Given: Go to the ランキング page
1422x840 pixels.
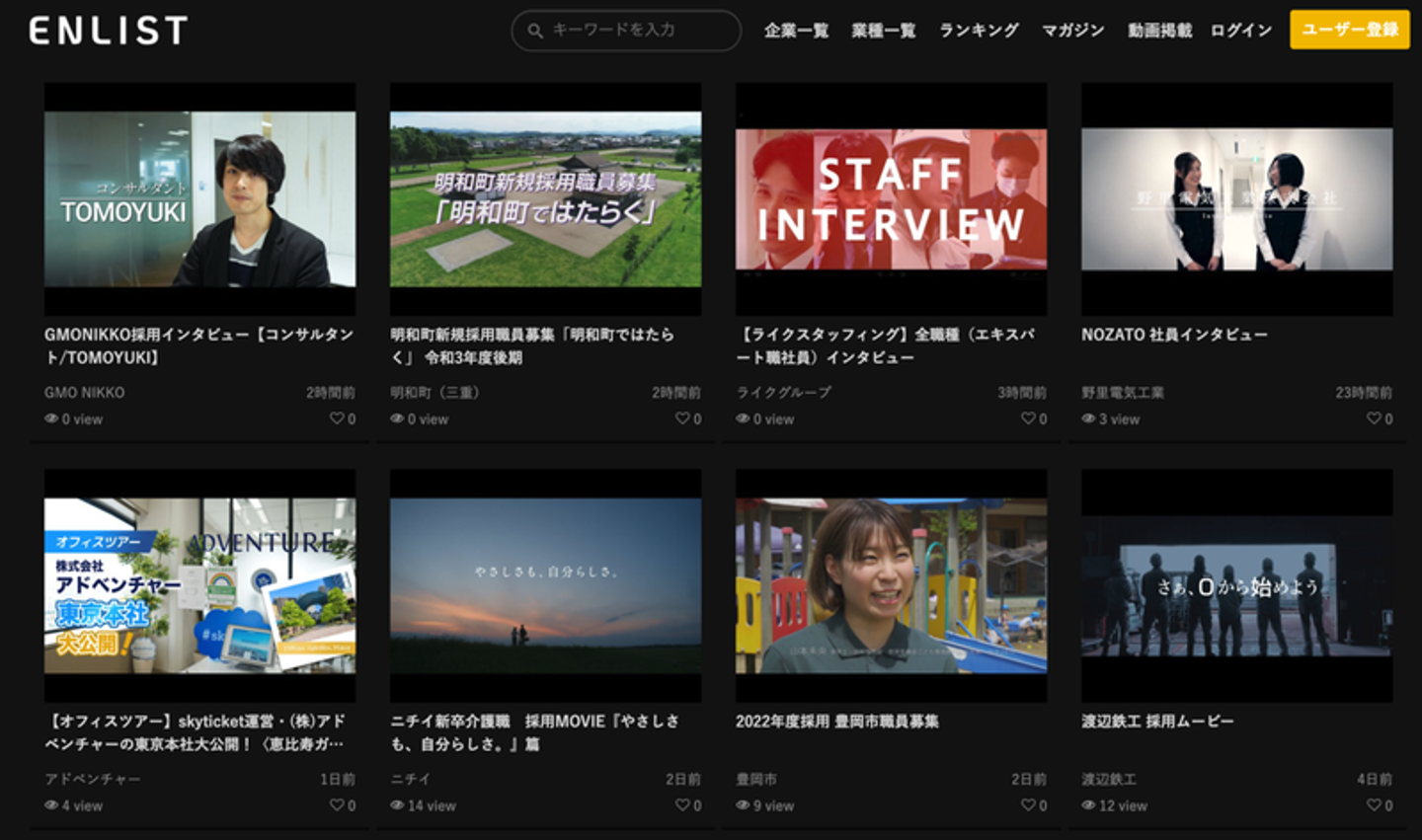Looking at the screenshot, I should click(x=979, y=31).
